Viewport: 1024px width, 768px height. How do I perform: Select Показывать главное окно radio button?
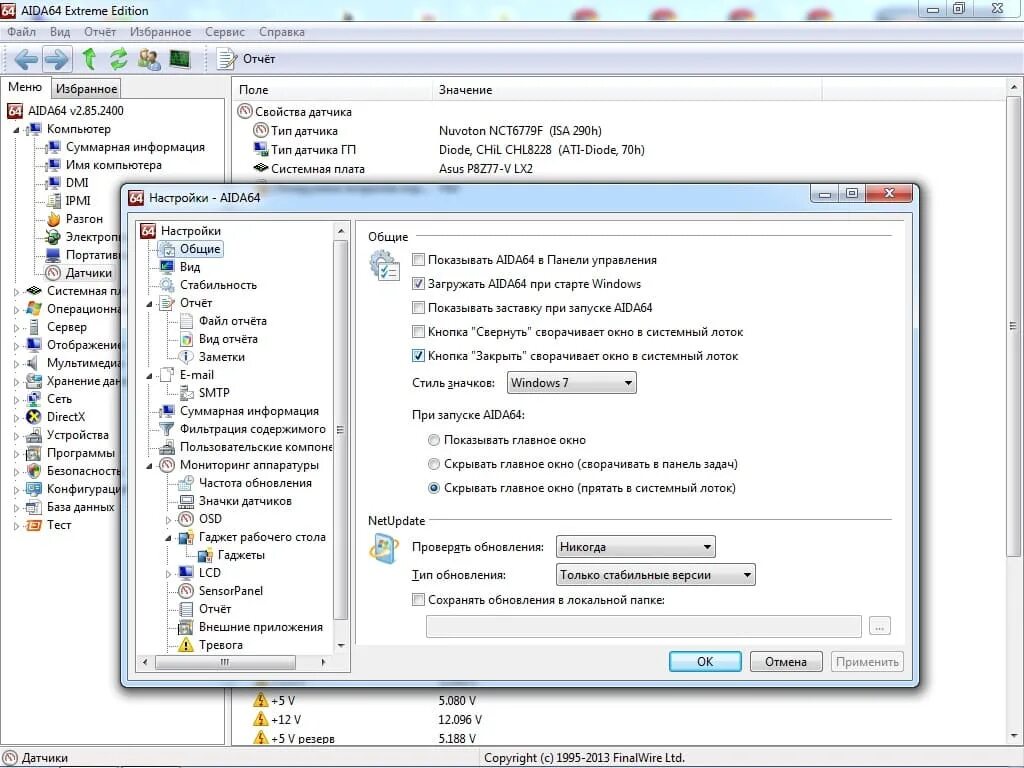434,440
